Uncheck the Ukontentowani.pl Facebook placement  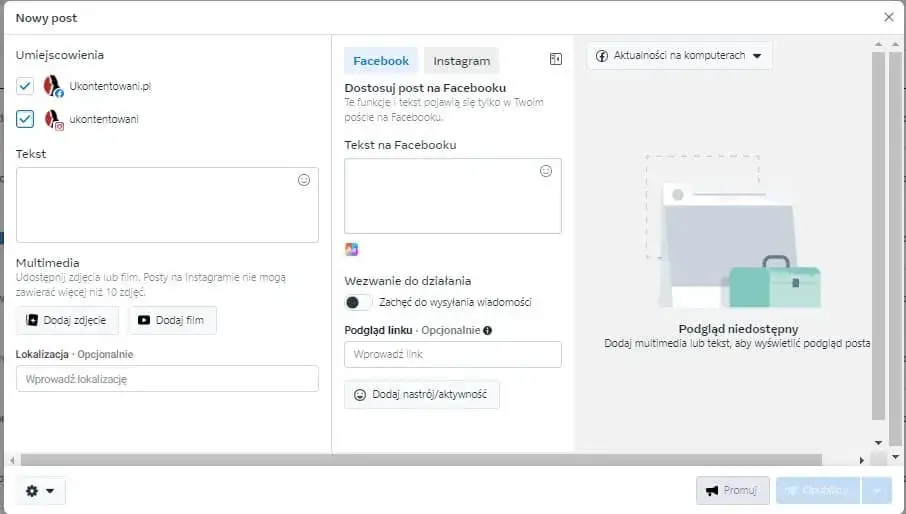(25, 86)
